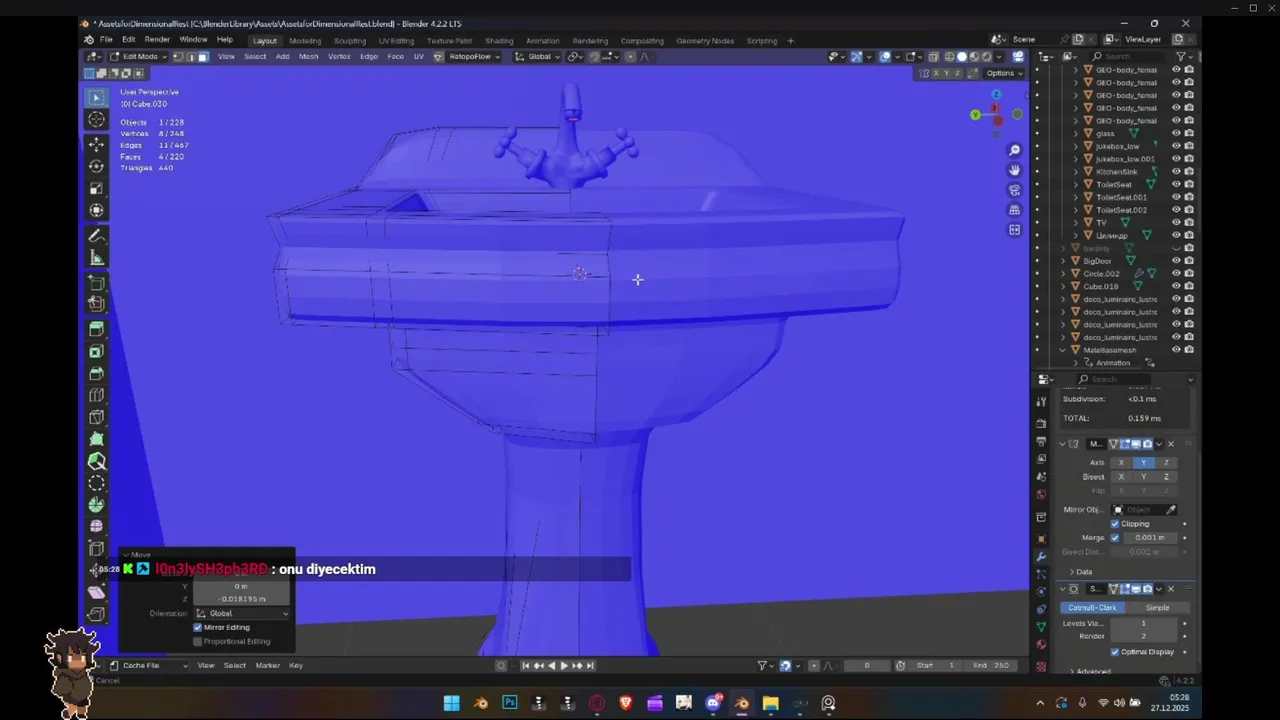Image resolution: width=1280 pixels, height=720 pixels.
Task: Select the Move tool in left toolbar
Action: pyautogui.click(x=96, y=145)
